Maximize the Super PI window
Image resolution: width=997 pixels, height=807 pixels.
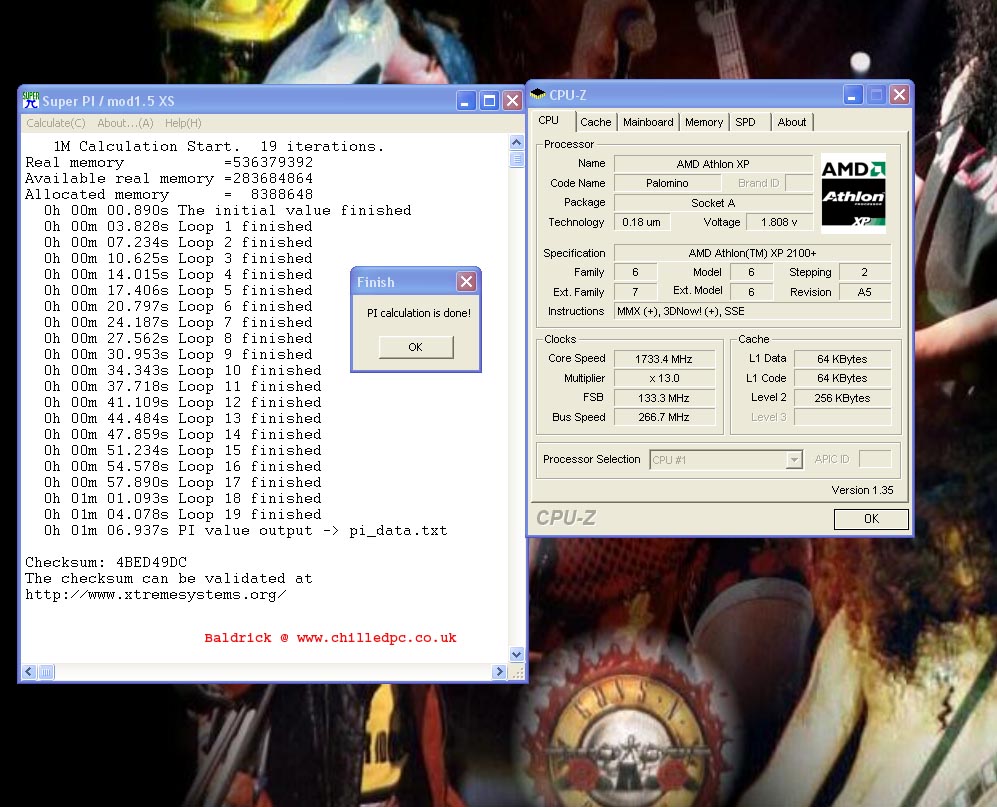tap(489, 100)
